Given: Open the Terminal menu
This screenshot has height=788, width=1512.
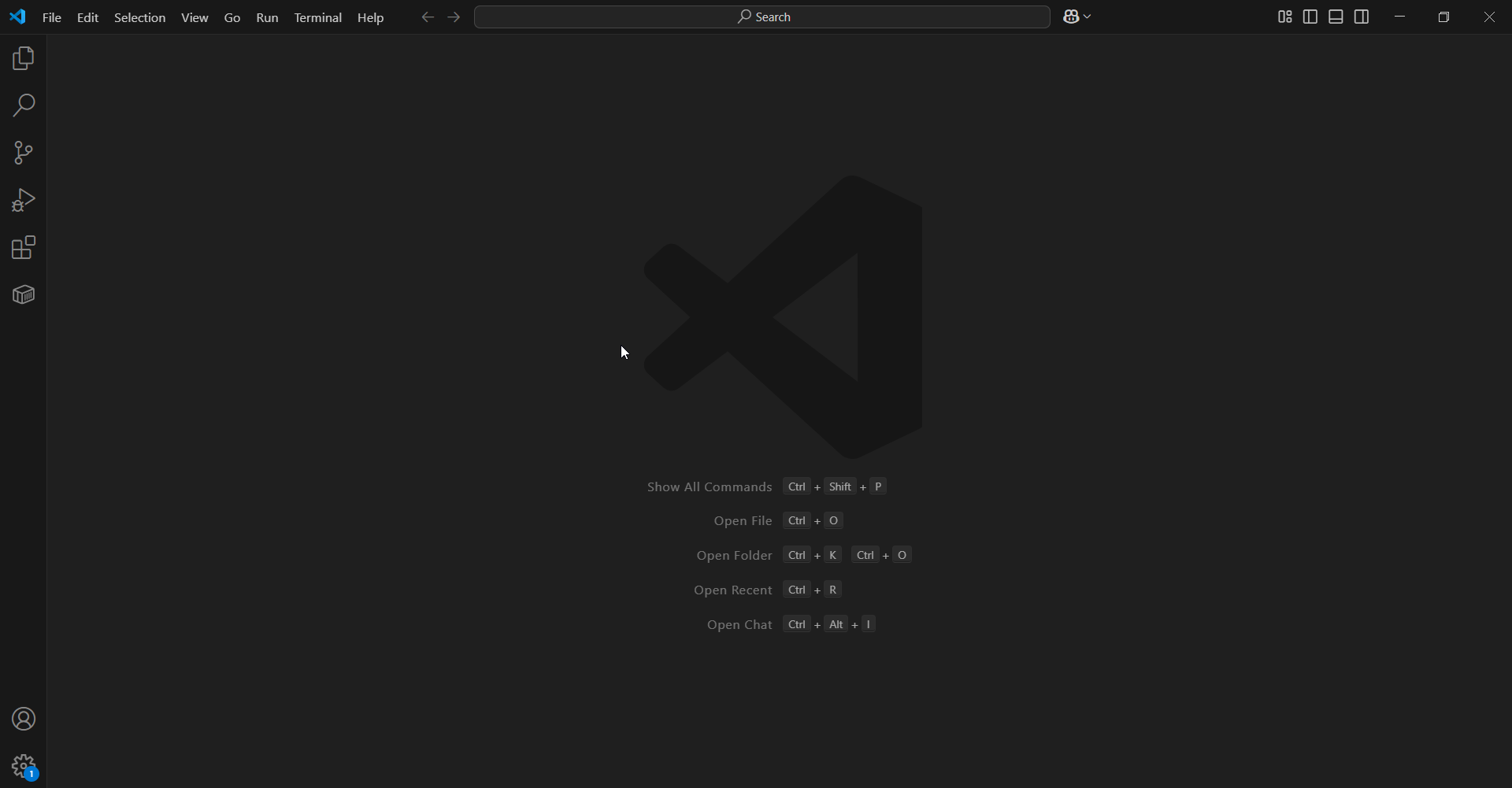Looking at the screenshot, I should click(x=318, y=17).
